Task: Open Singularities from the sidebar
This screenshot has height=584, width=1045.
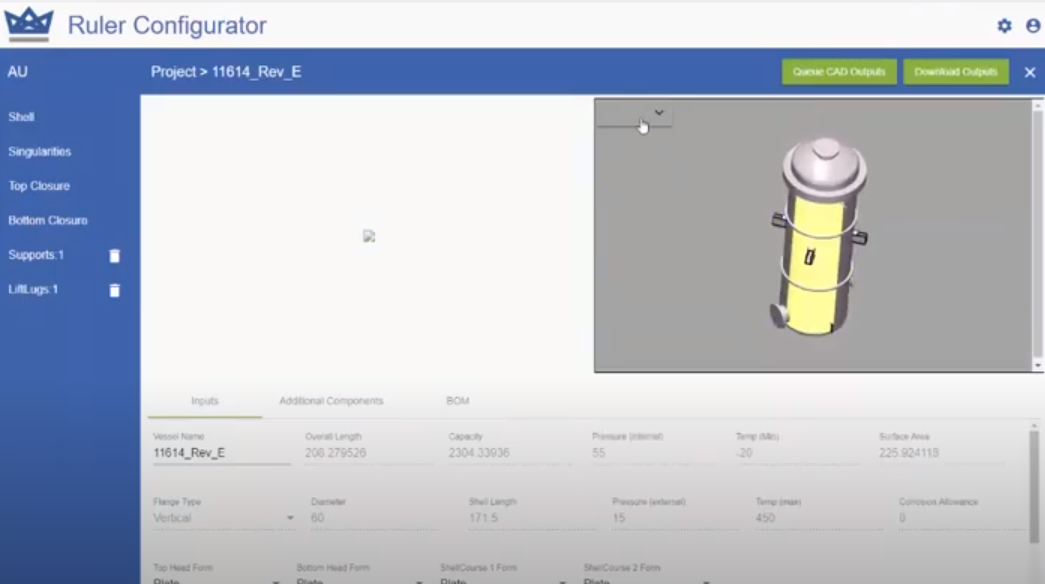Action: 40,151
